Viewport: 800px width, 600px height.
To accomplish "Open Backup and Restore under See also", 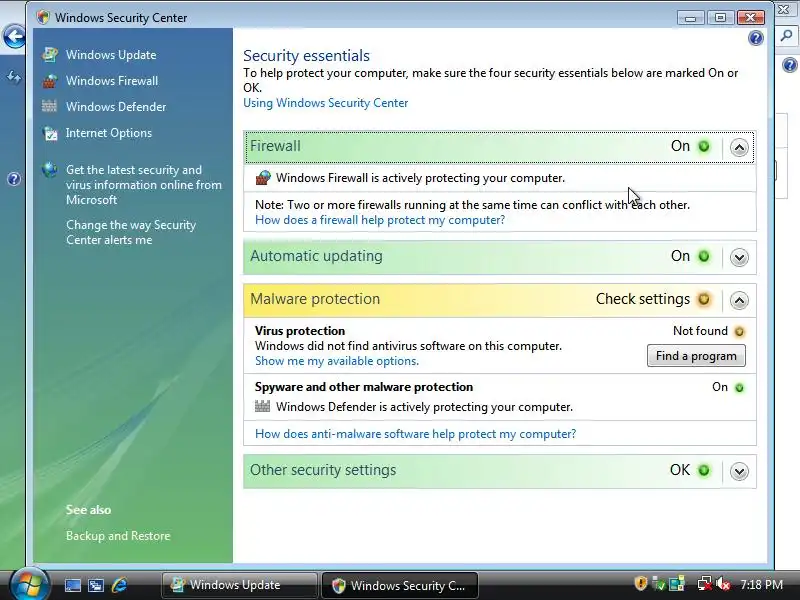I will (x=118, y=536).
